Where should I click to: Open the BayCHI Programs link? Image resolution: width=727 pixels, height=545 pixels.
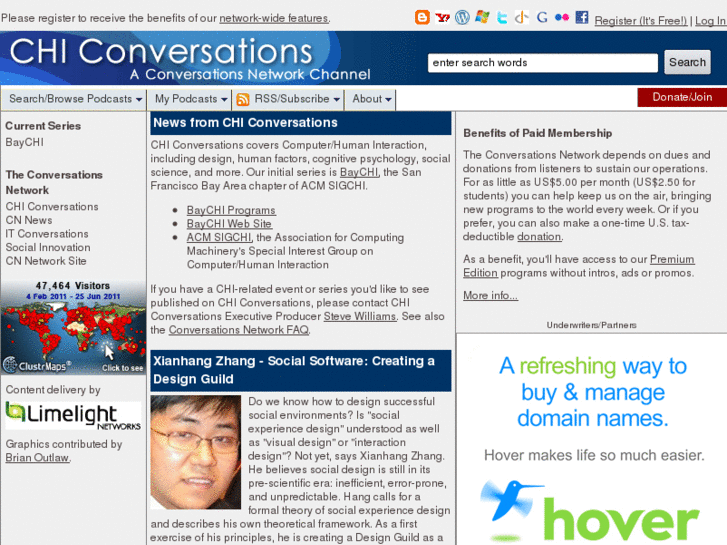pos(231,210)
